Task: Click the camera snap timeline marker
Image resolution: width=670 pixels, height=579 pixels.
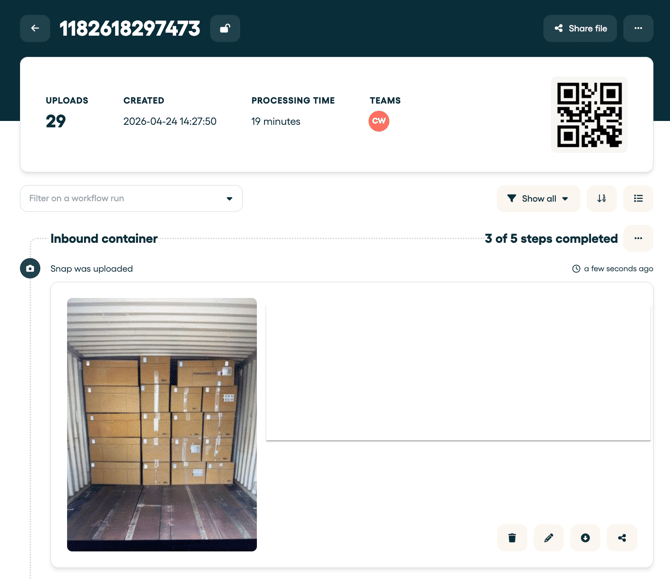Action: 30,268
